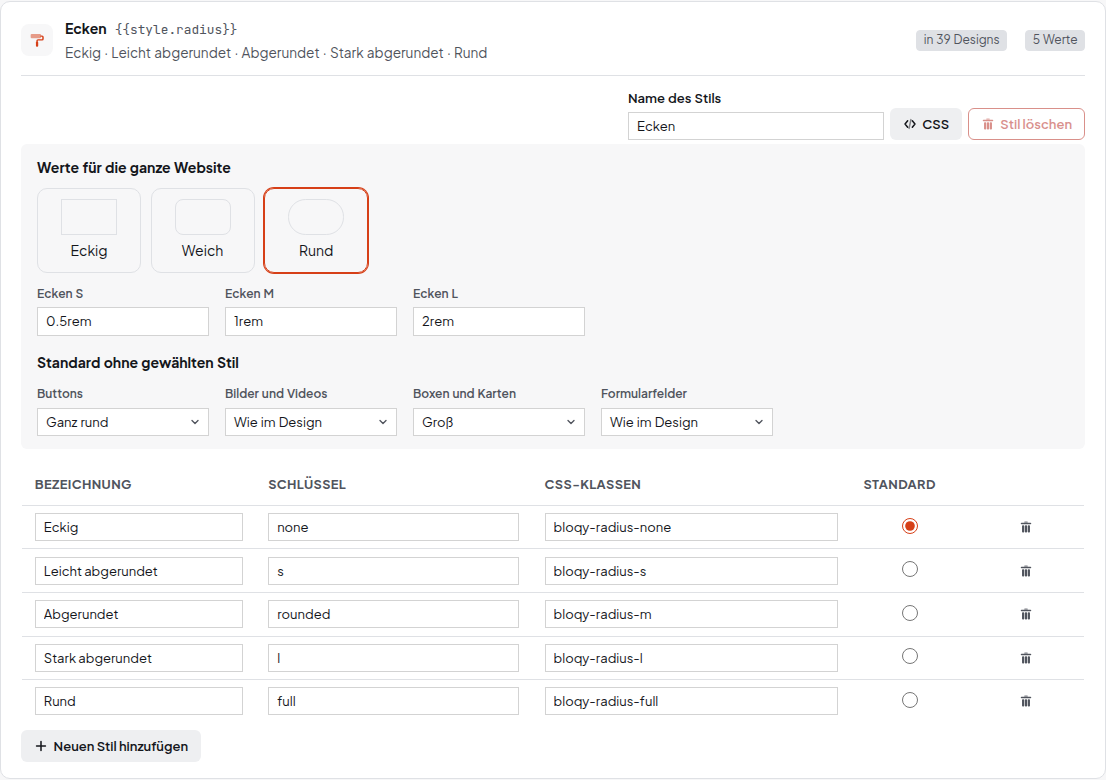The width and height of the screenshot is (1106, 780).
Task: Focus the CSS class field bloqy-radius-m
Action: point(691,614)
